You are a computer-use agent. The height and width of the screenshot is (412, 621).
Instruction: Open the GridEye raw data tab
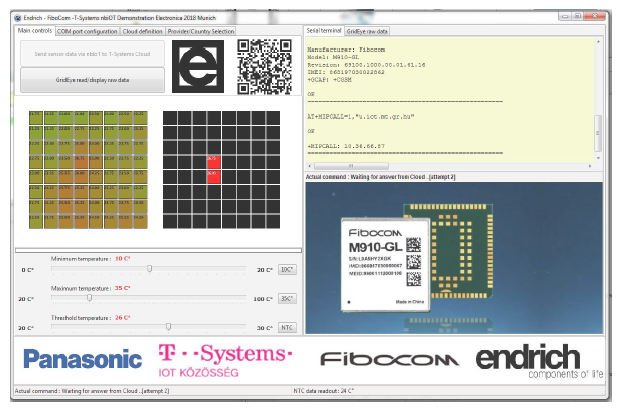click(x=367, y=31)
